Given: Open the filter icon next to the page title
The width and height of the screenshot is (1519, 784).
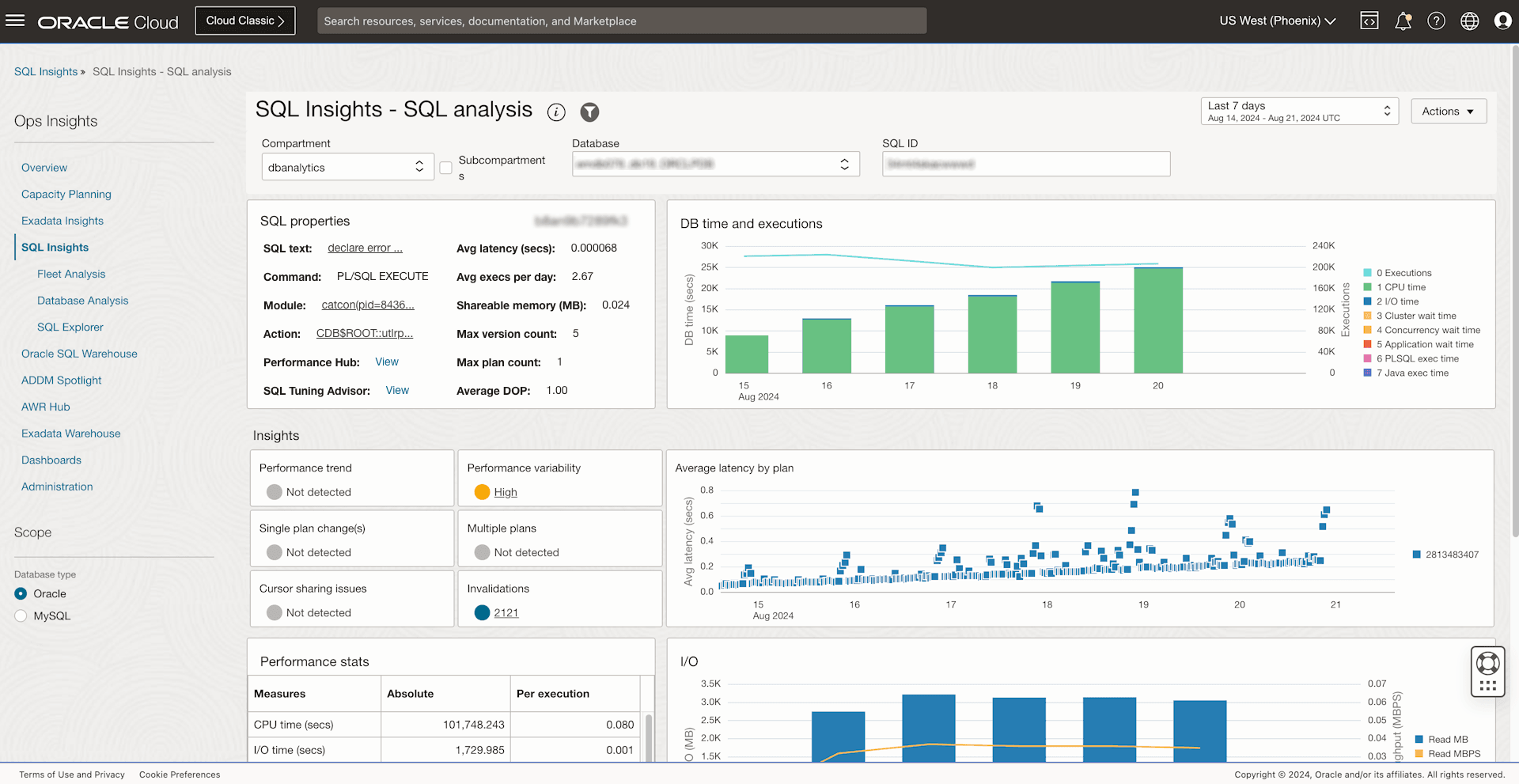Looking at the screenshot, I should [589, 112].
